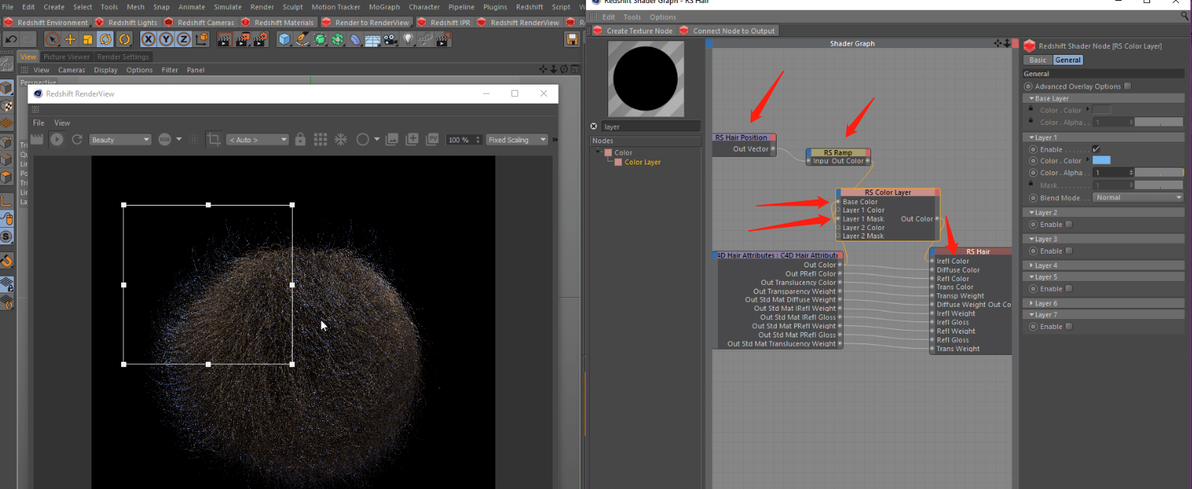
Task: Open the Blend Mode Normal dropdown
Action: (1137, 198)
